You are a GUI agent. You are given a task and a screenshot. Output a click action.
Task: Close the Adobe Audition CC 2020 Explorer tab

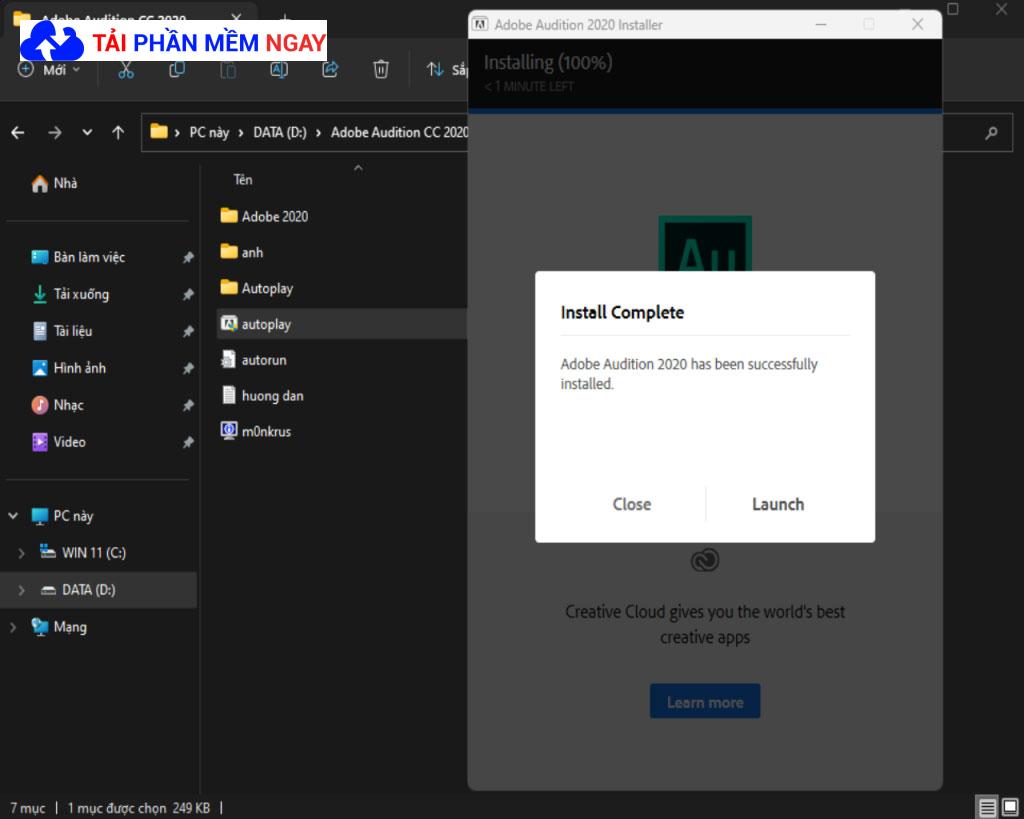(236, 17)
